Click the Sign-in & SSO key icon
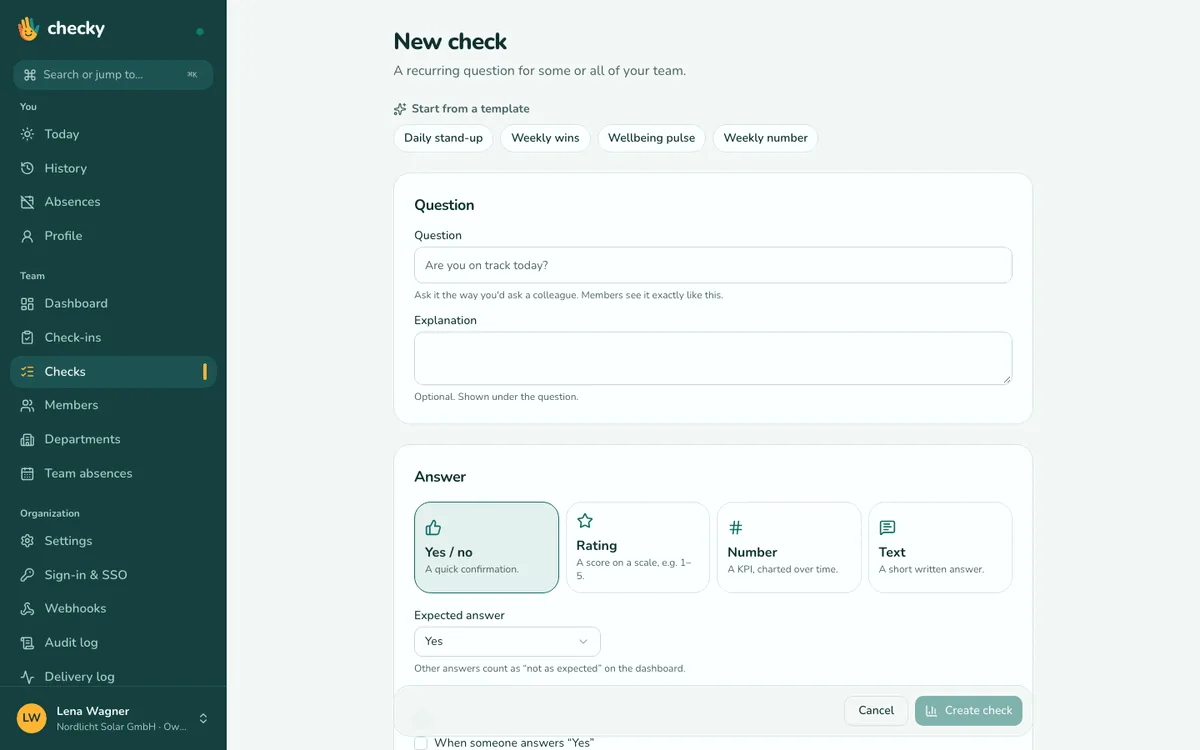 coord(27,575)
